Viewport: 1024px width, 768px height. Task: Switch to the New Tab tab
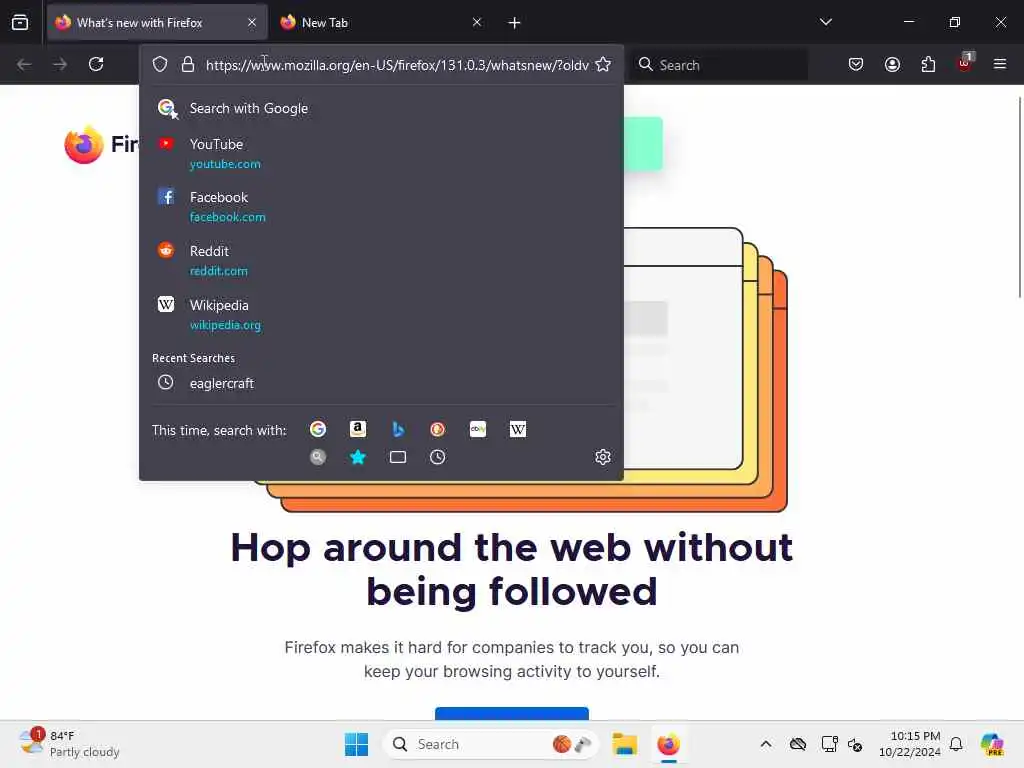point(381,23)
